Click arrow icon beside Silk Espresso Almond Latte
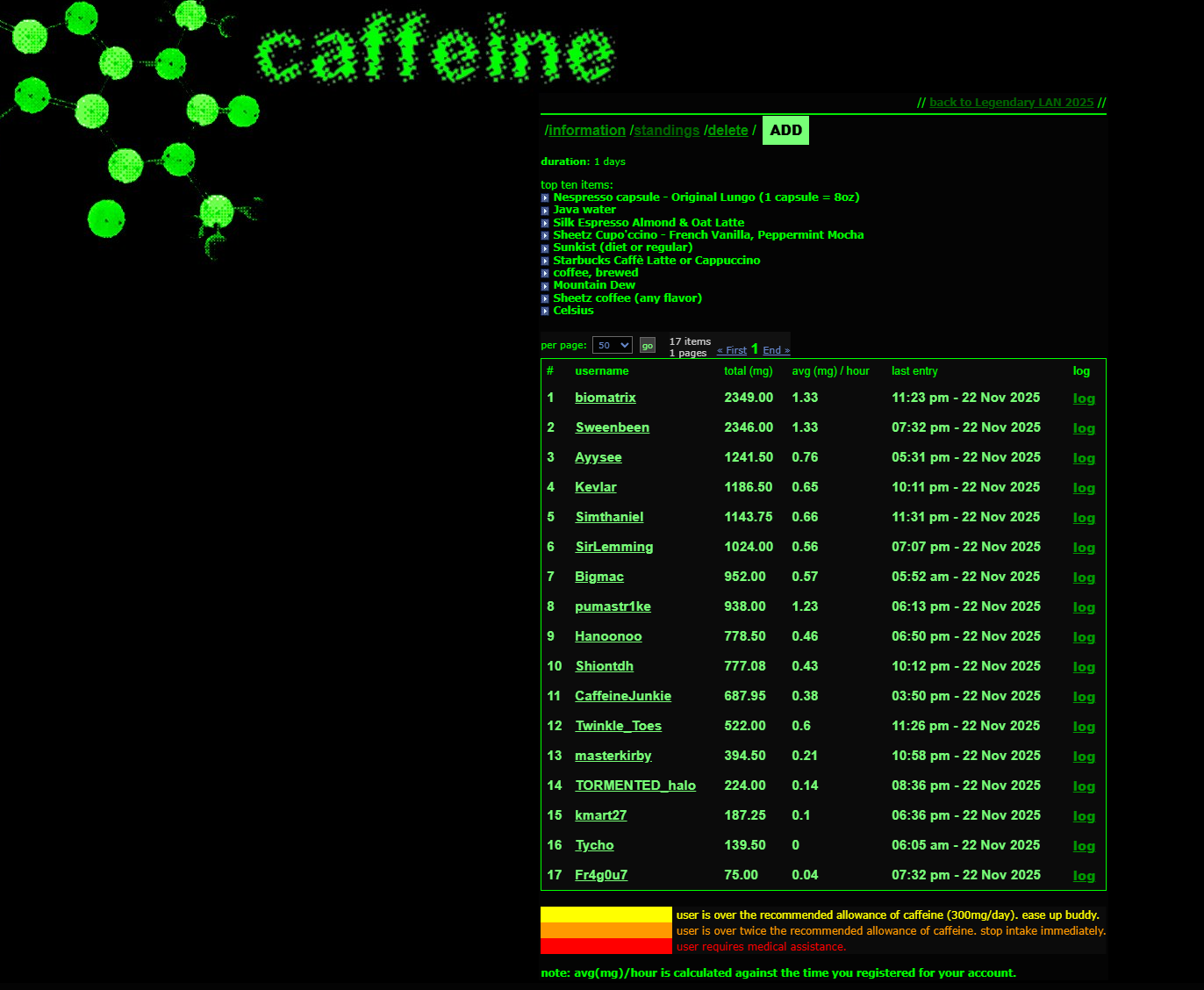1204x990 pixels. pyautogui.click(x=545, y=224)
